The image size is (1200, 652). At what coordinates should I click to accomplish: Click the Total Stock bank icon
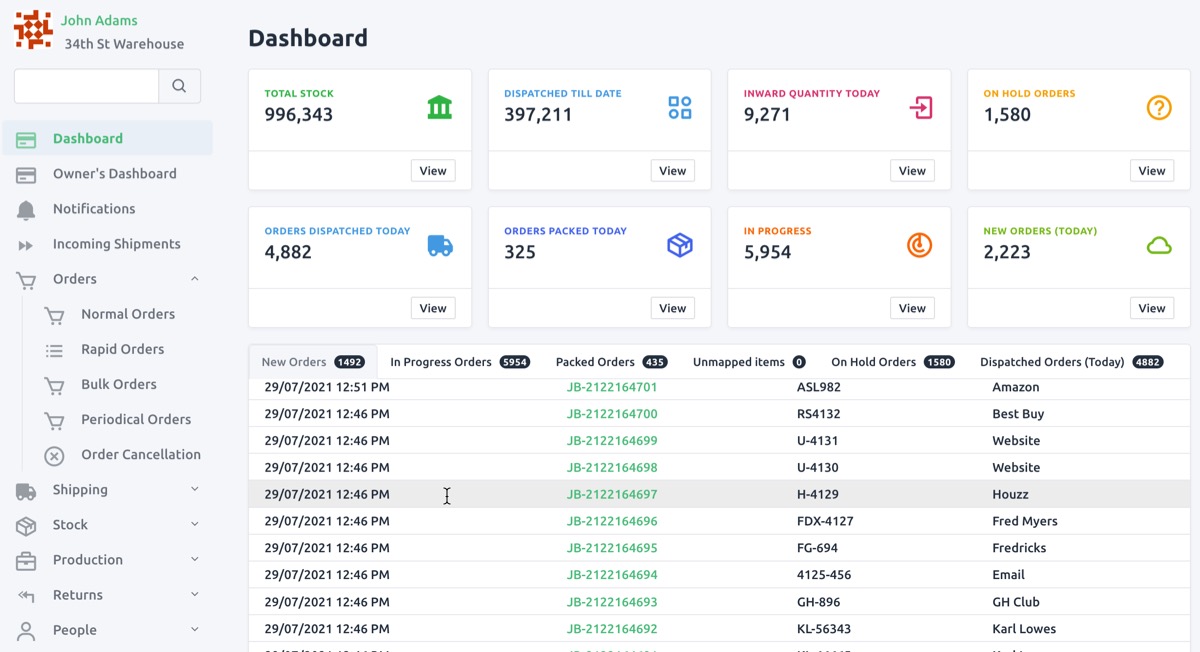439,107
